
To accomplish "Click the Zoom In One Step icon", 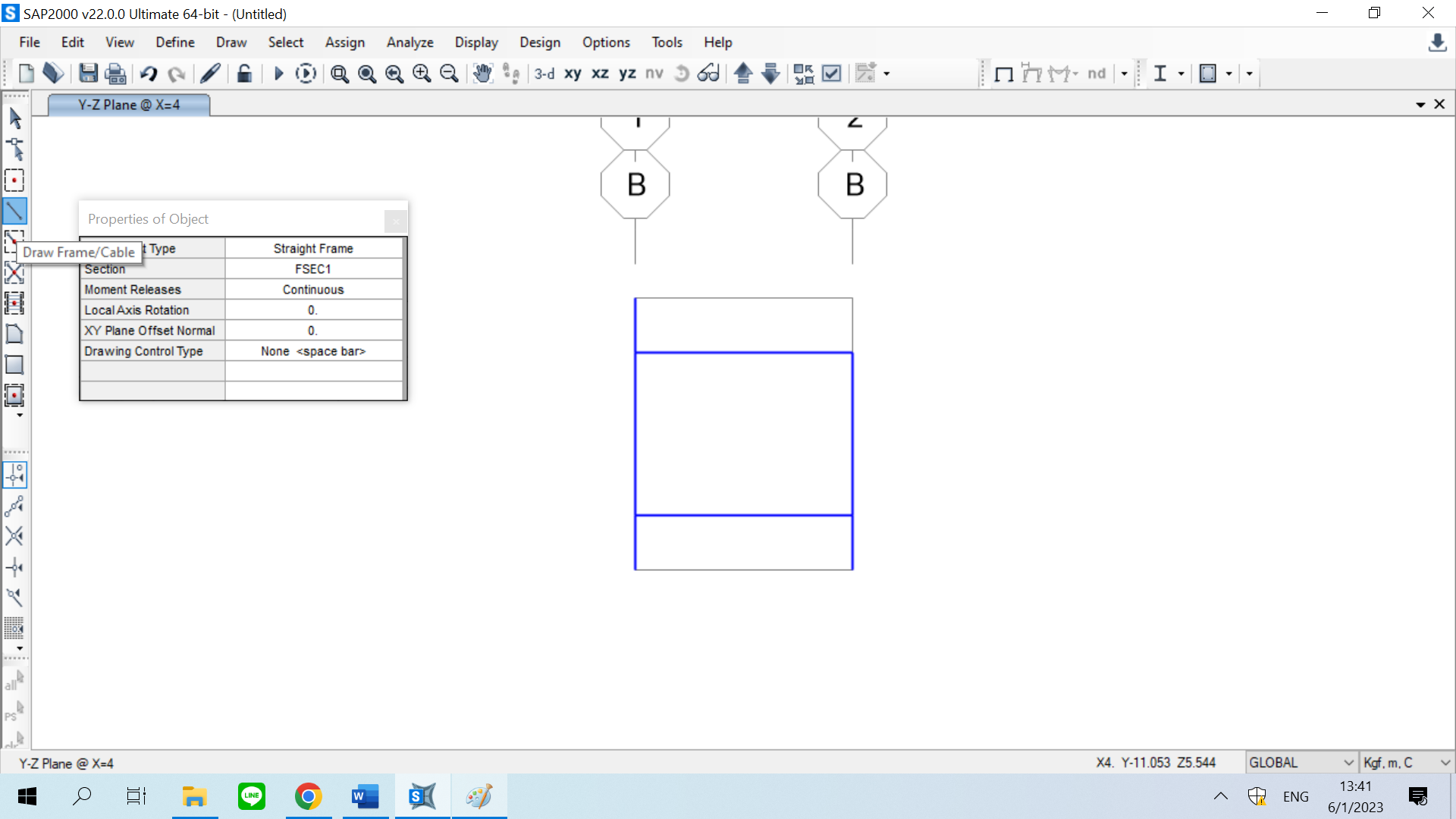I will pos(422,74).
